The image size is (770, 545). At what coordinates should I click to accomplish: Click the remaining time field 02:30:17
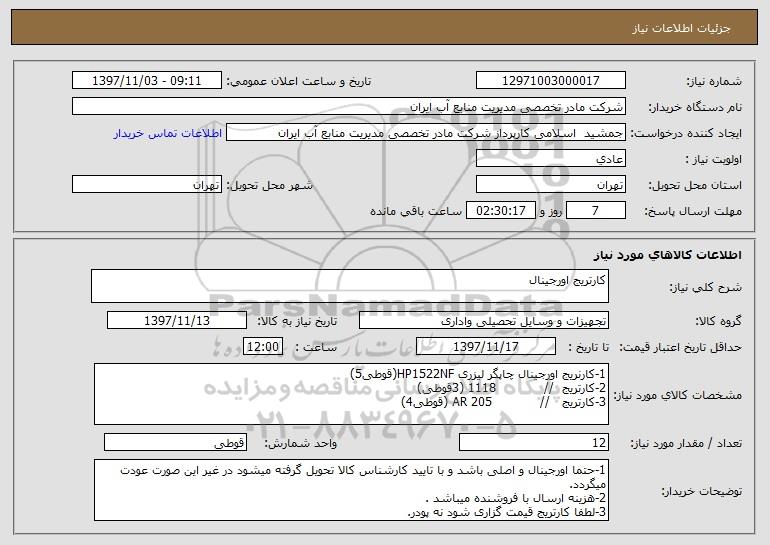tap(500, 211)
